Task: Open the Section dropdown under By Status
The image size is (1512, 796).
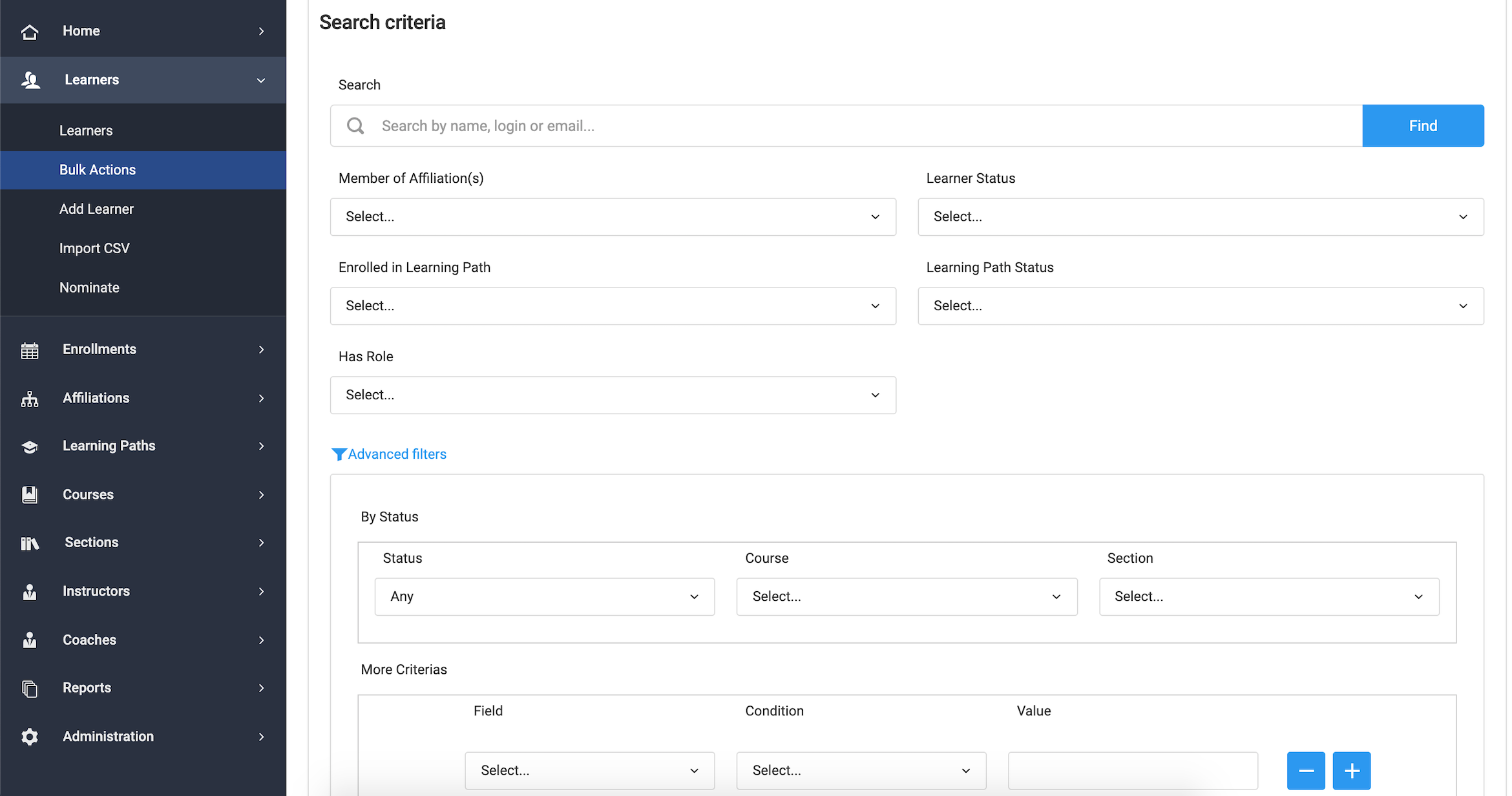Action: (1270, 597)
